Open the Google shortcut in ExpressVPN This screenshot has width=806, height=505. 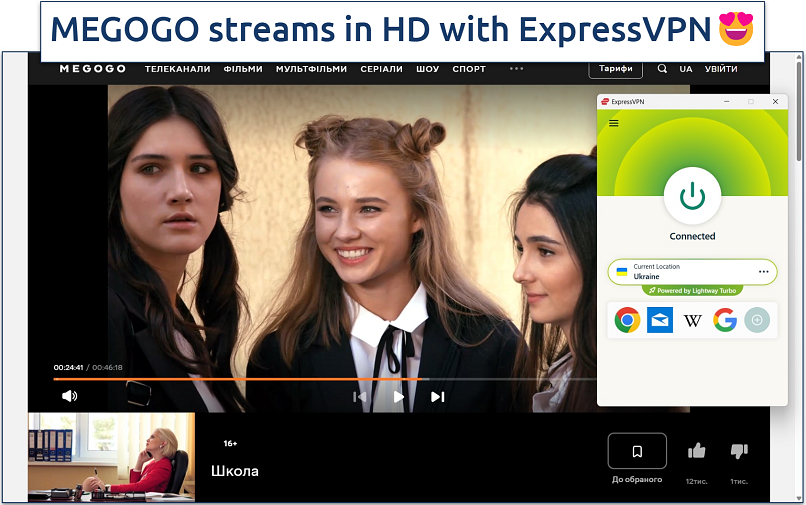click(x=725, y=320)
